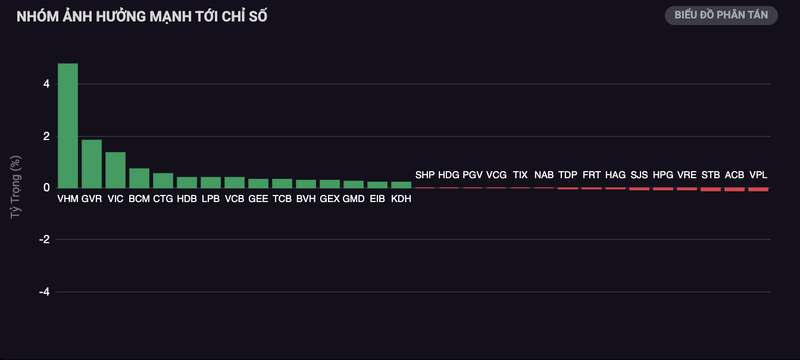The width and height of the screenshot is (800, 360).
Task: Select the red ACB bar
Action: (734, 189)
